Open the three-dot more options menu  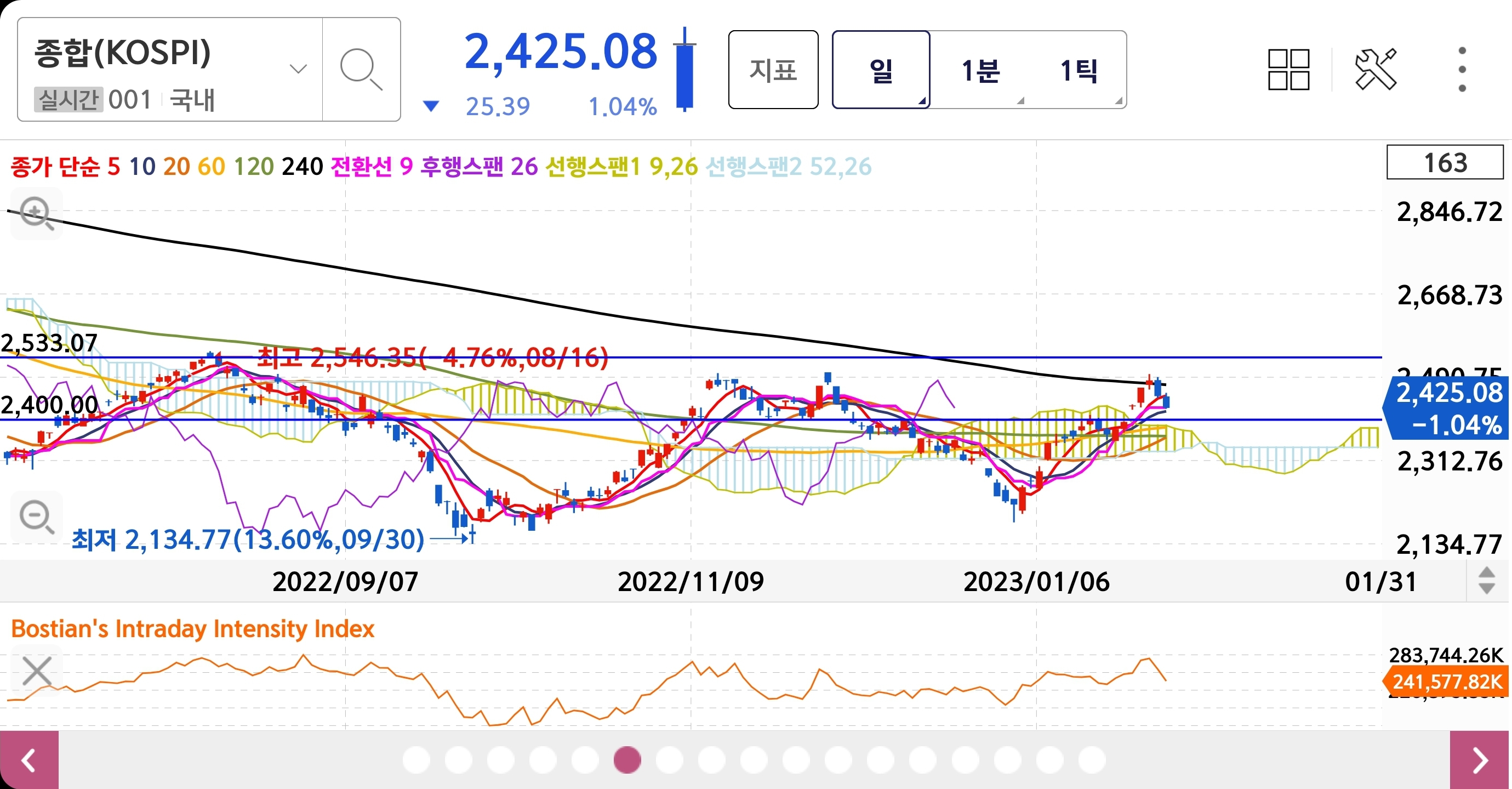pos(1462,70)
